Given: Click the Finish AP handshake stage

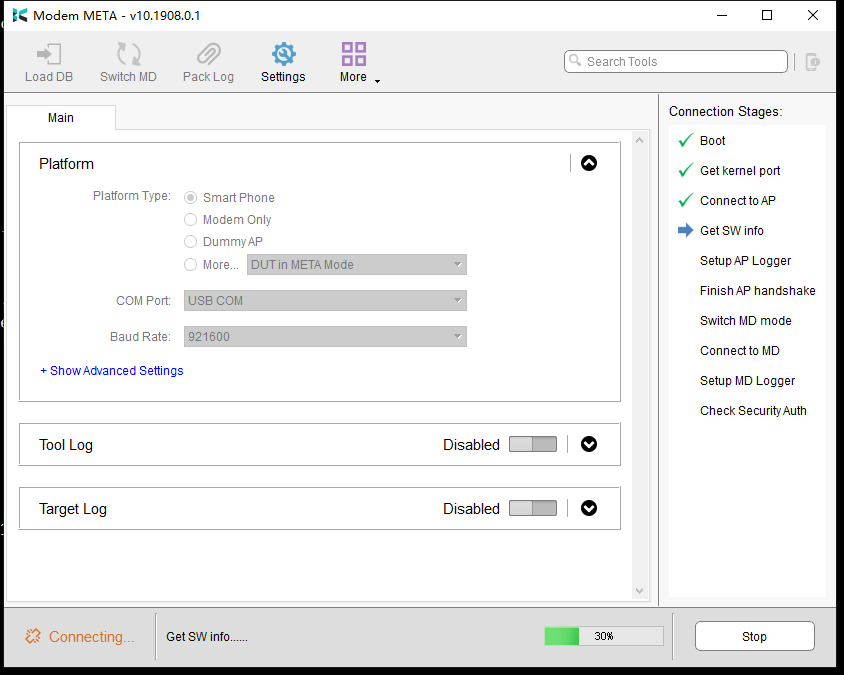Looking at the screenshot, I should tap(758, 291).
